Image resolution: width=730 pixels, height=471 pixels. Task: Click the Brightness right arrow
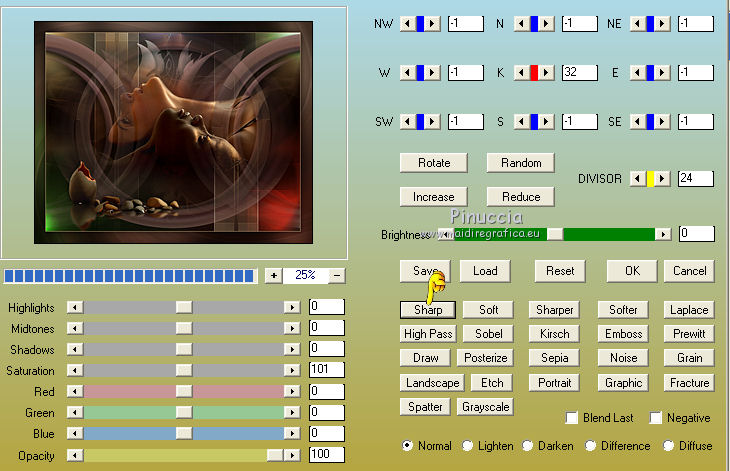(663, 234)
